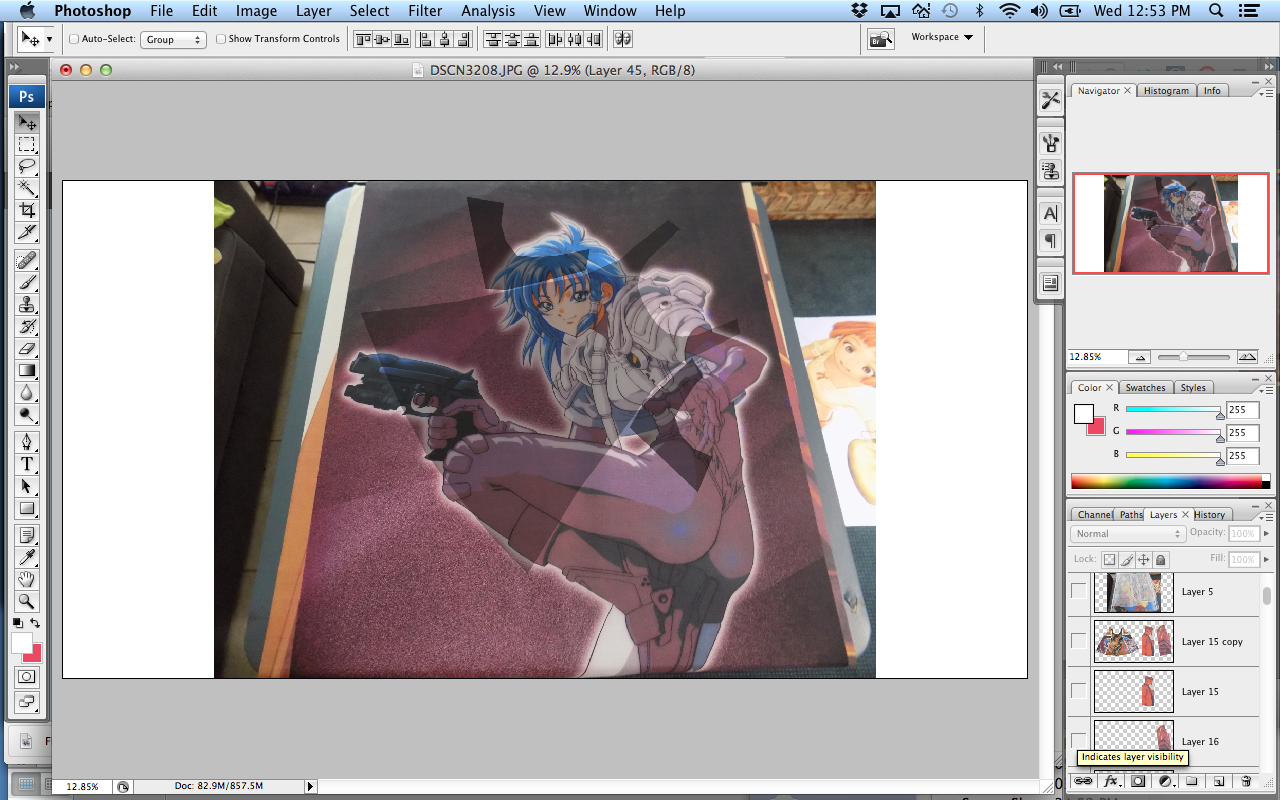Click the Auto-Align Layers icon
Screen dimensions: 1280x800
click(623, 39)
